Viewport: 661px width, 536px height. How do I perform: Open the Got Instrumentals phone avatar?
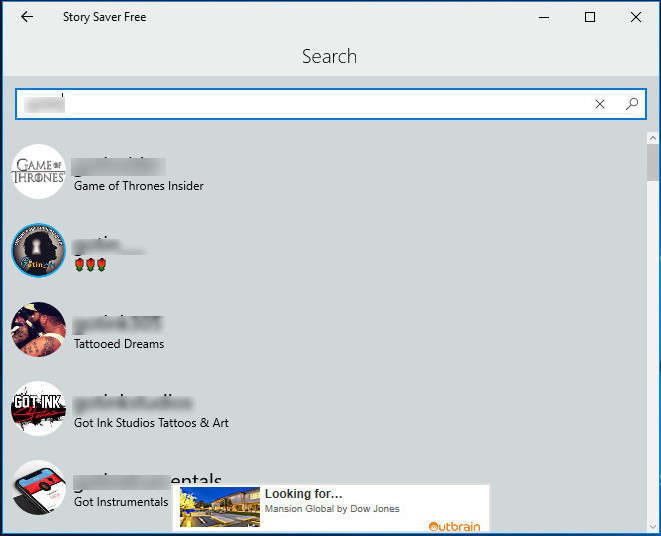[38, 487]
